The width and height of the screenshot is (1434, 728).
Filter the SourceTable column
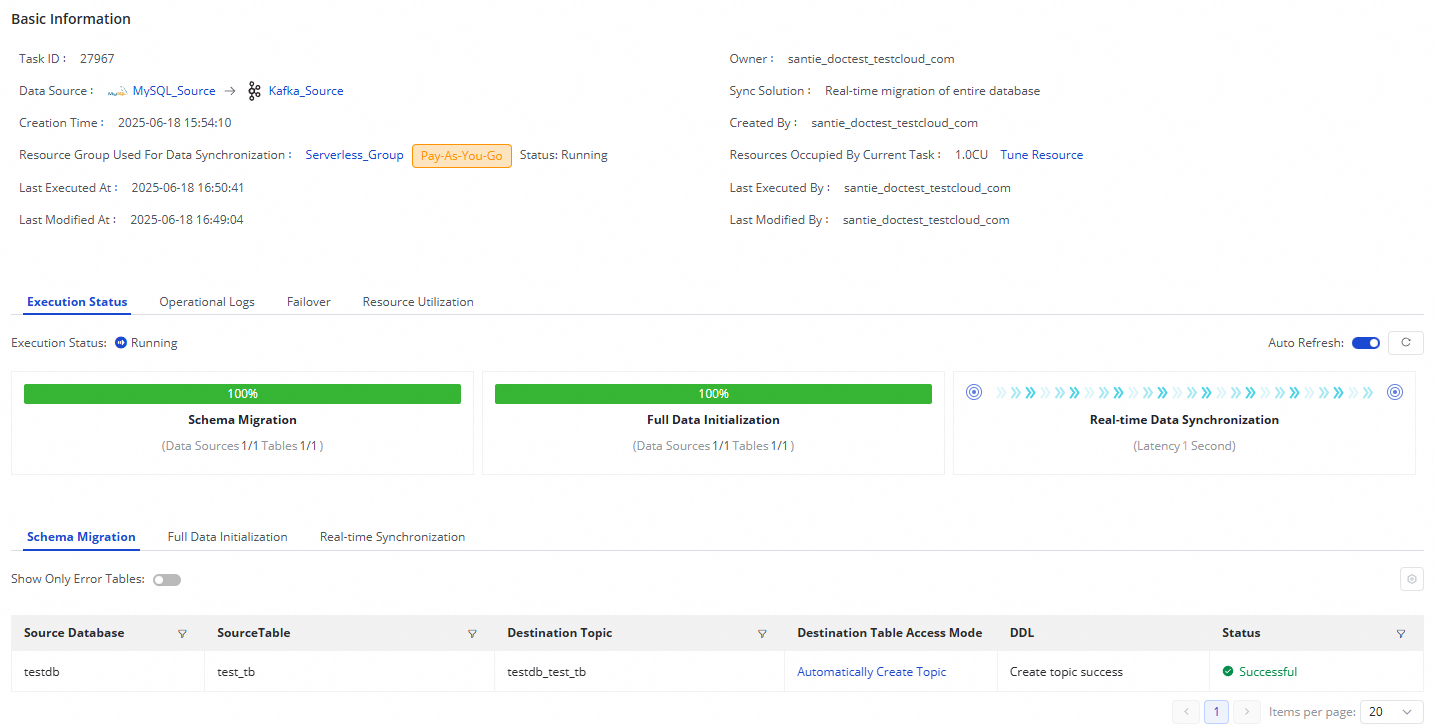pyautogui.click(x=472, y=634)
